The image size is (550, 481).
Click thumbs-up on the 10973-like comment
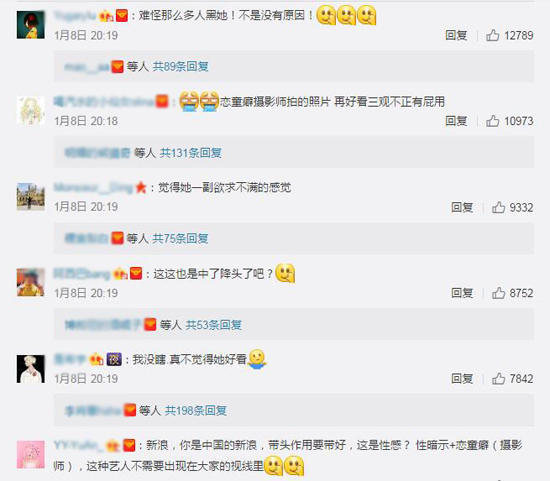492,121
